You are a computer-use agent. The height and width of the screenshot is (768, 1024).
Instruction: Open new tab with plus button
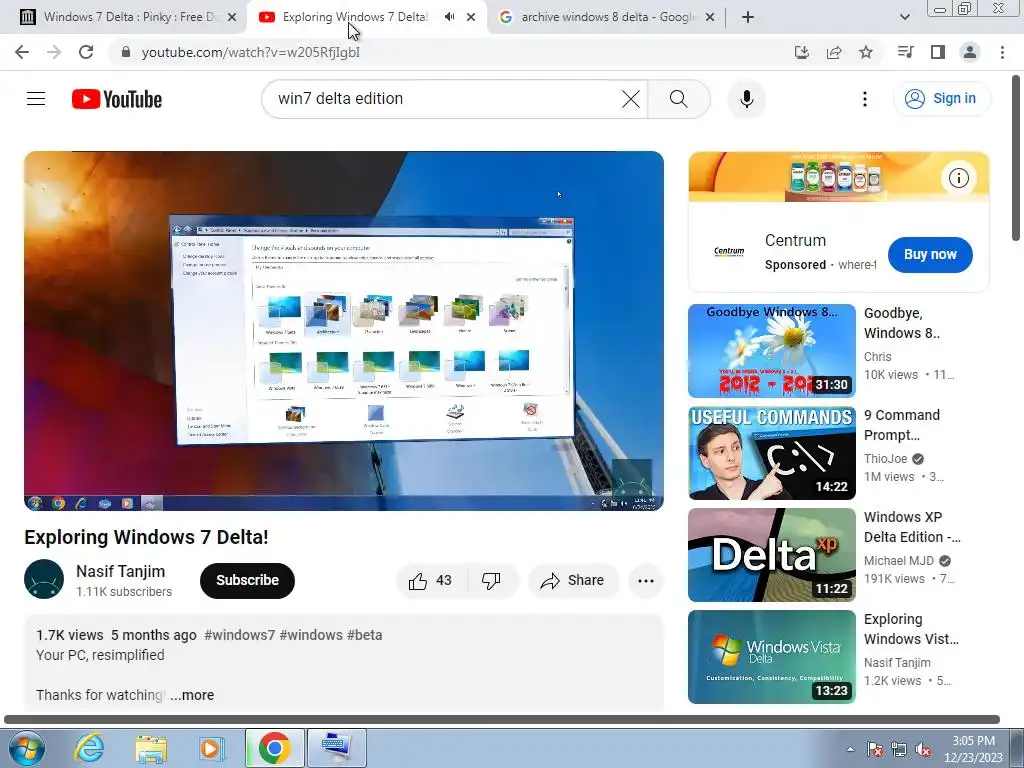click(x=748, y=17)
